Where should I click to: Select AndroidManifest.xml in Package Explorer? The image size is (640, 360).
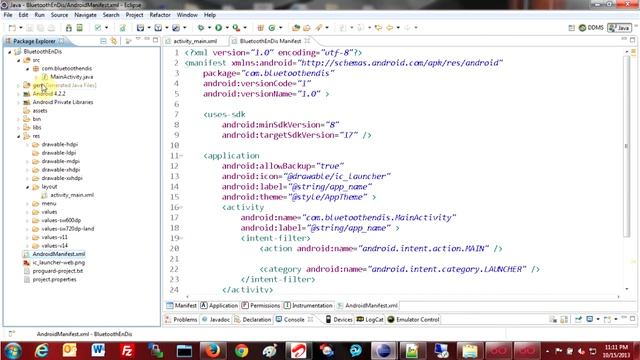coord(58,254)
